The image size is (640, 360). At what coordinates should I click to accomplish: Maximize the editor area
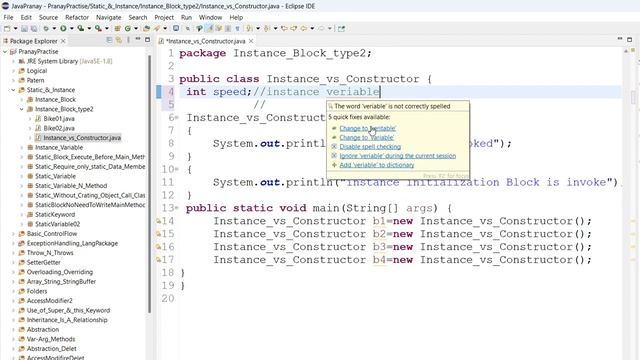pos(629,39)
